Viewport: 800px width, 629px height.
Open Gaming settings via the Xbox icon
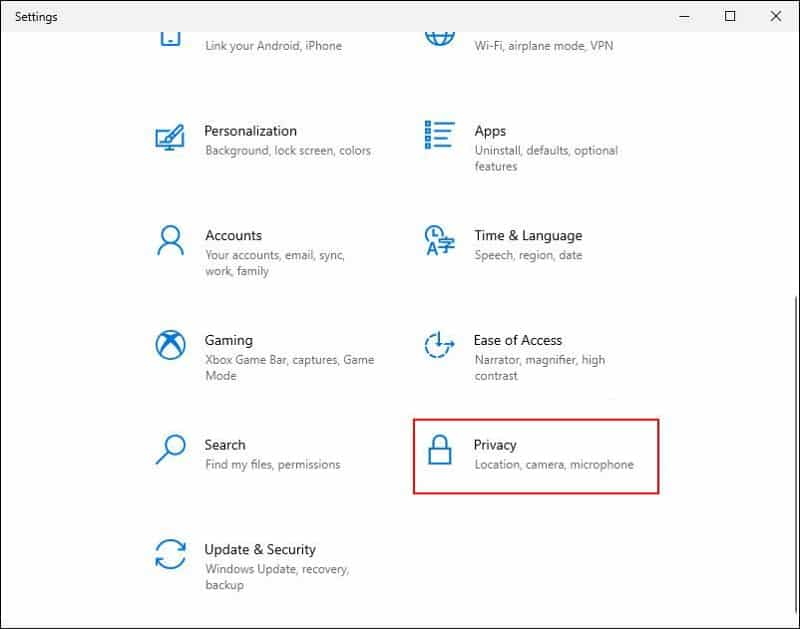(x=170, y=346)
